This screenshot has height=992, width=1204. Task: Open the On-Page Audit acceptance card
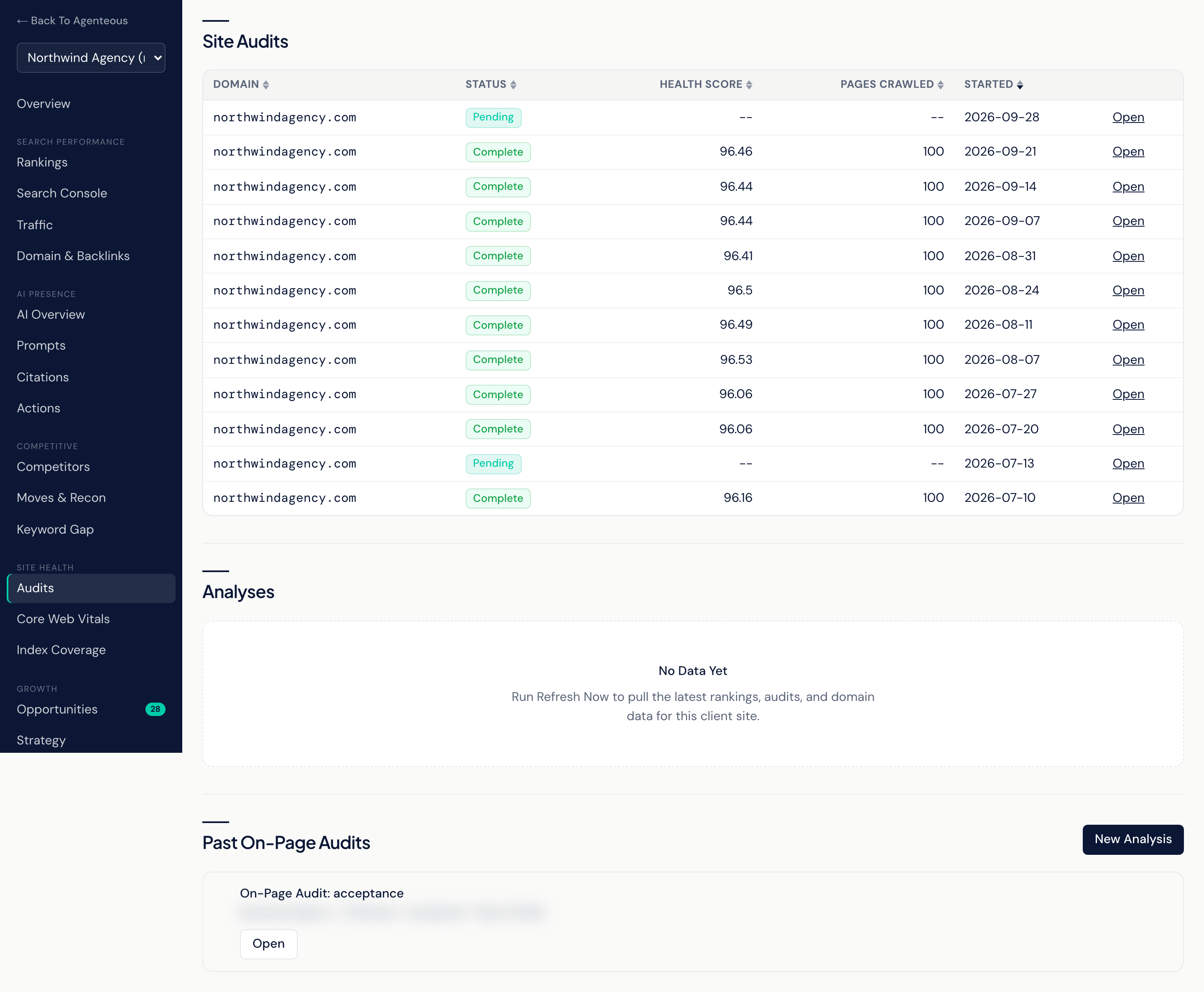(x=268, y=944)
